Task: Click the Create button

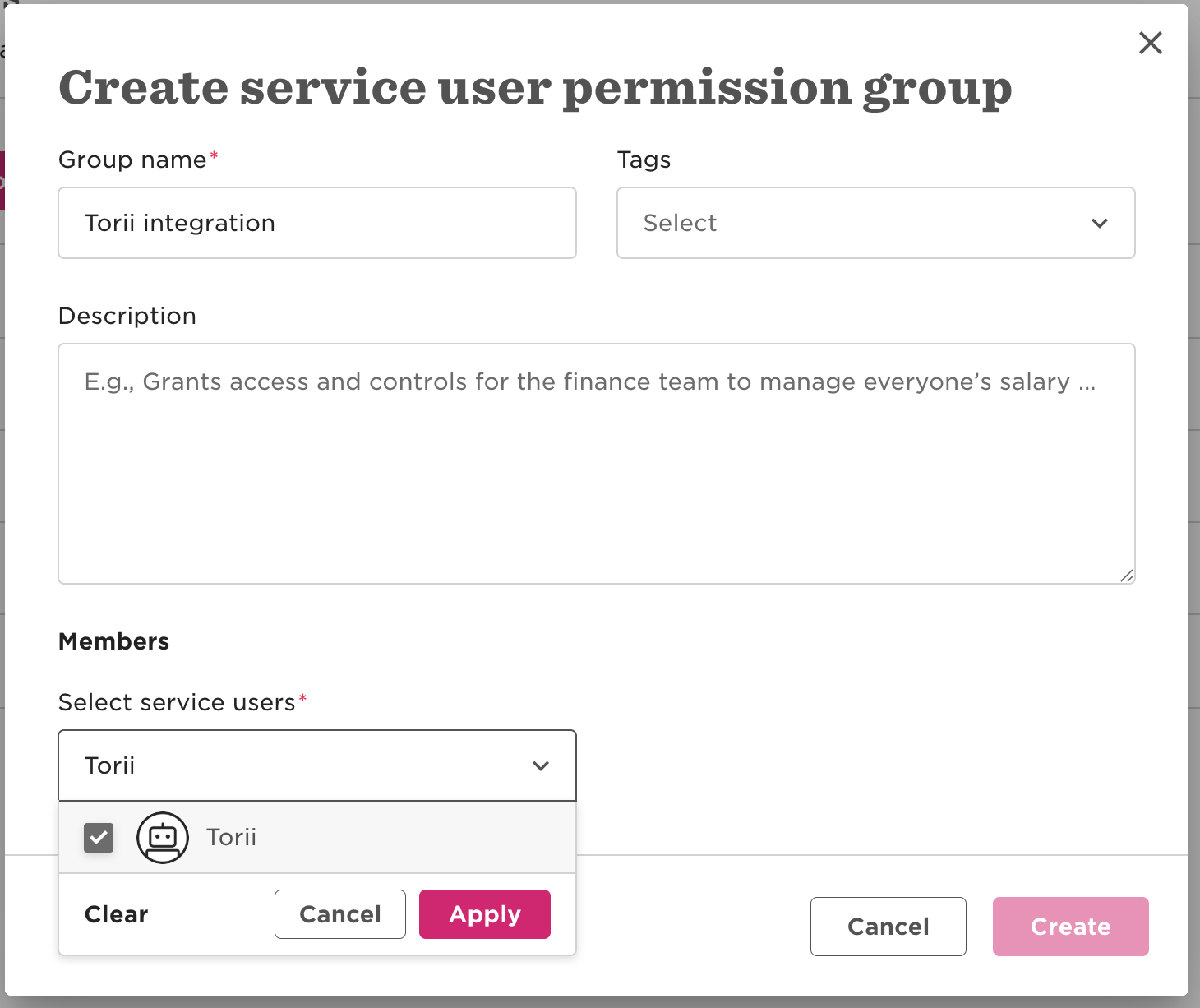Action: pyautogui.click(x=1071, y=927)
